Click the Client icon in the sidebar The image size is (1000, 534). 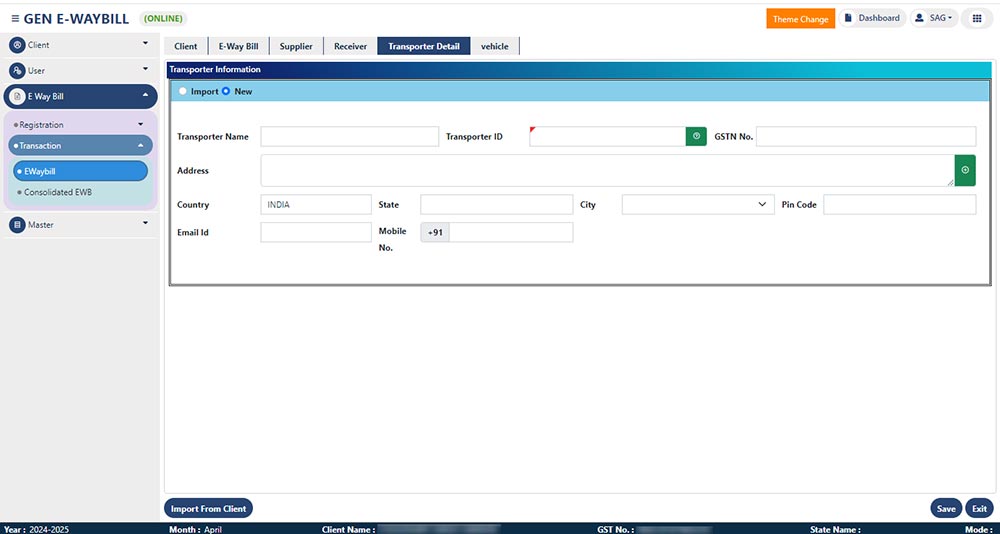click(17, 45)
